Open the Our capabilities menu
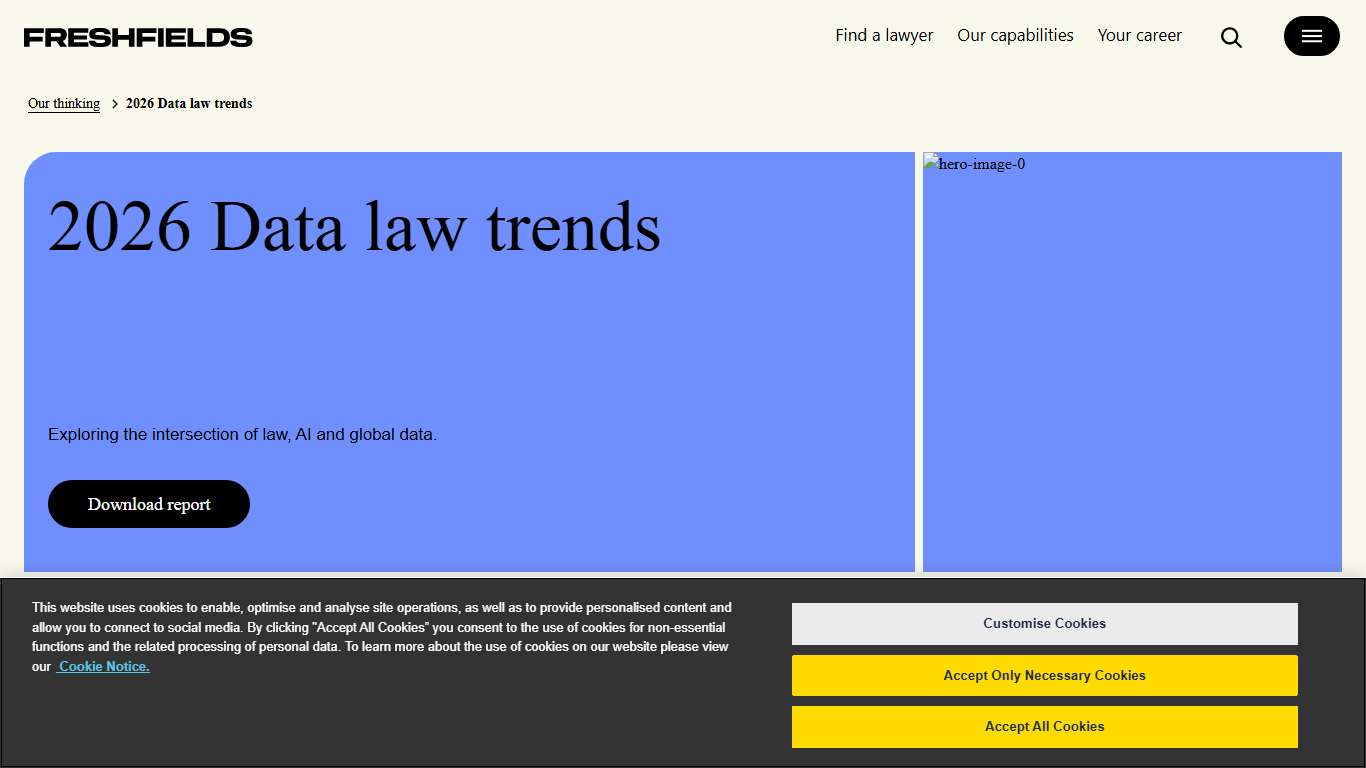The width and height of the screenshot is (1366, 768). click(1015, 35)
